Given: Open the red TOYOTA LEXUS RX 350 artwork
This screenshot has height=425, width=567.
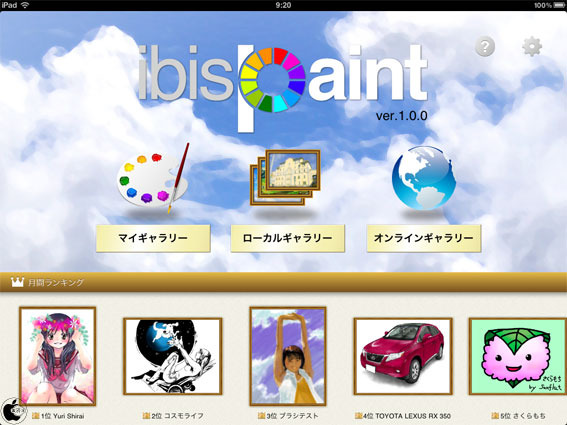Looking at the screenshot, I should [403, 356].
